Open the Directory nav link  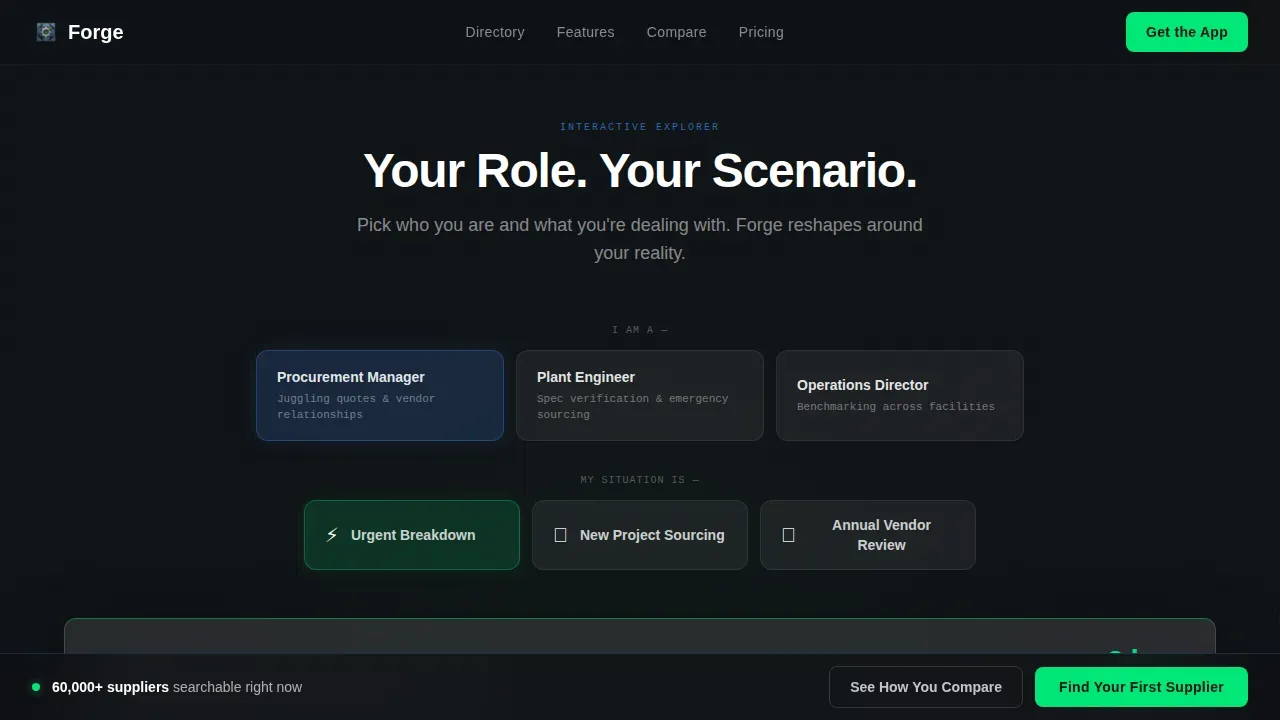click(495, 32)
